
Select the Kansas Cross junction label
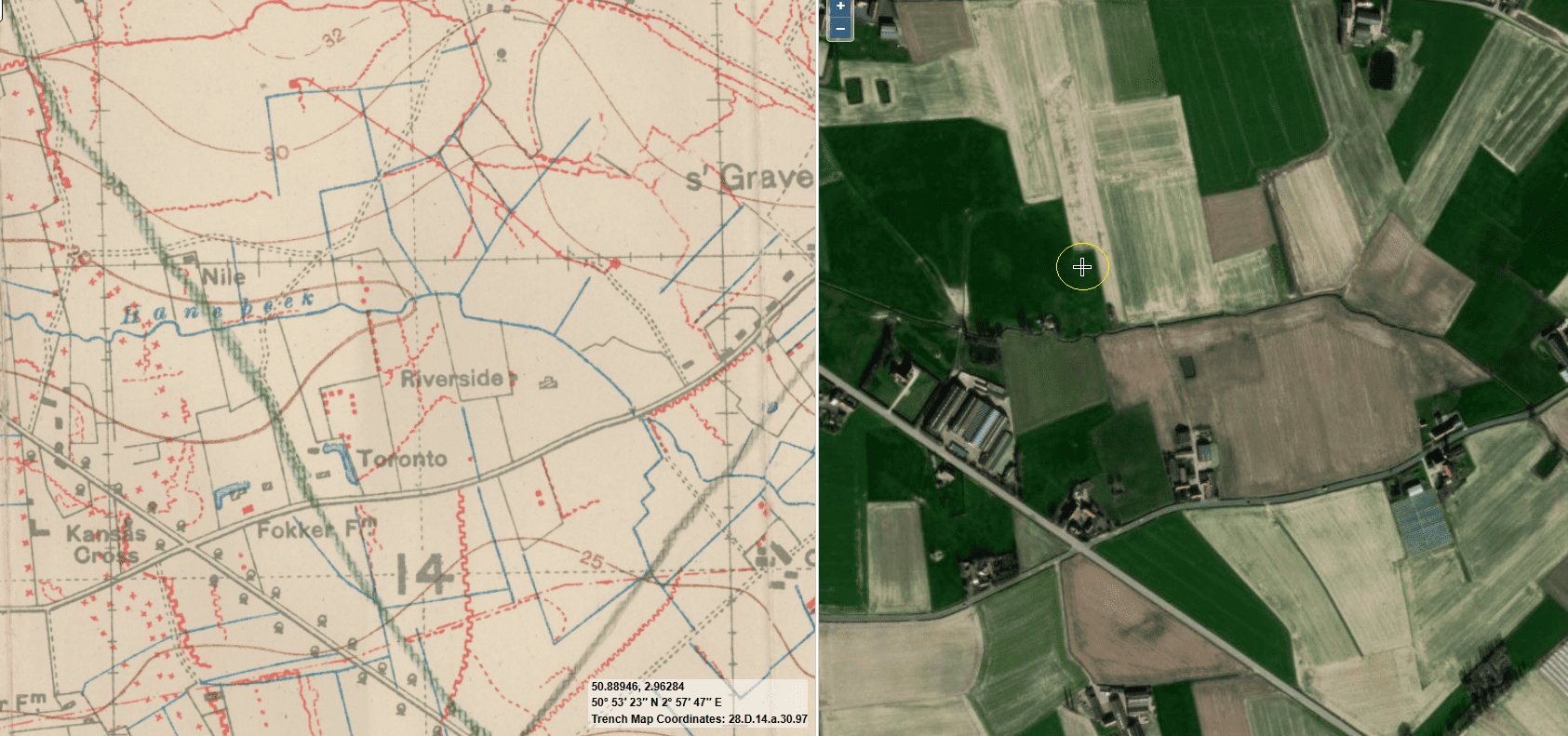click(106, 544)
